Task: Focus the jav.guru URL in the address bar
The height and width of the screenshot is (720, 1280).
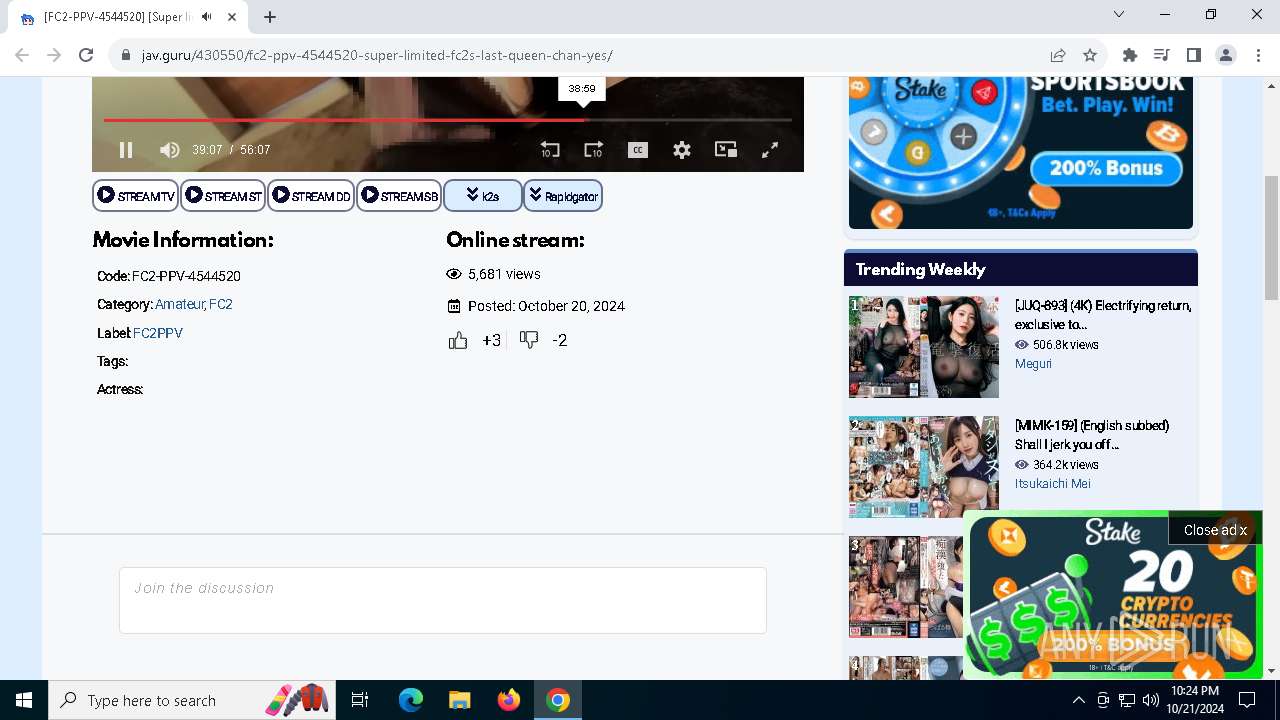Action: tap(377, 56)
